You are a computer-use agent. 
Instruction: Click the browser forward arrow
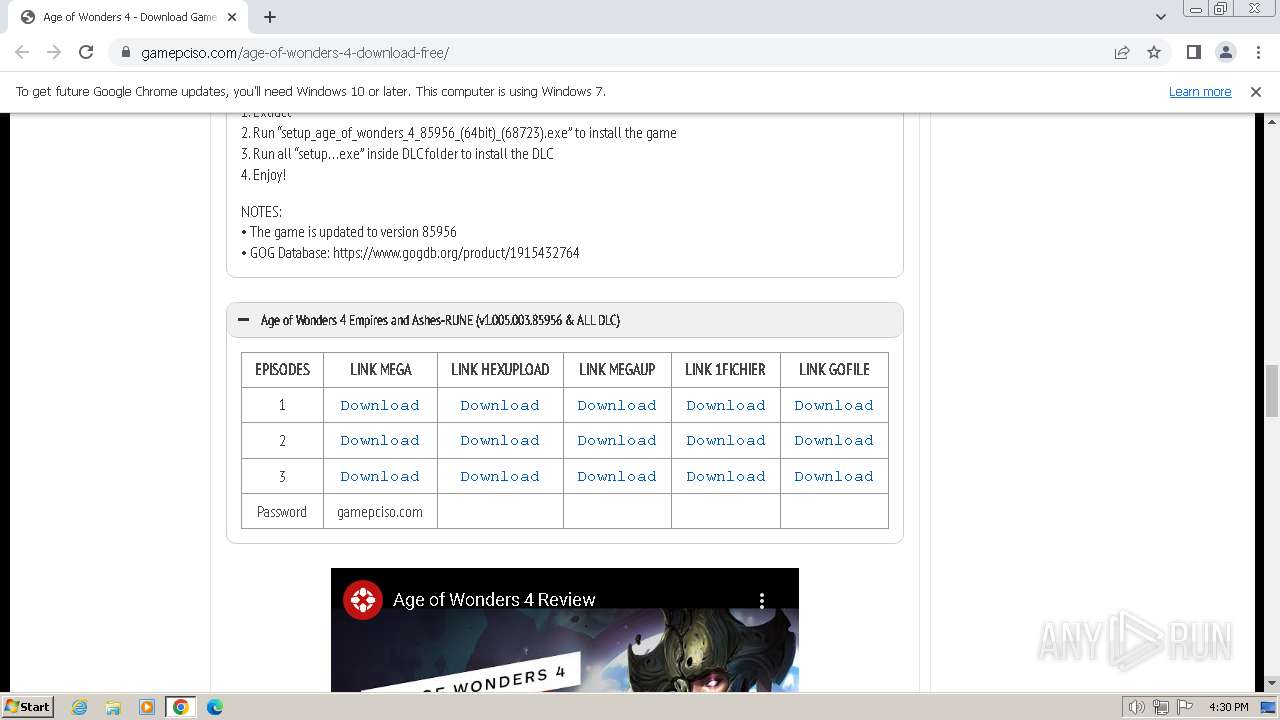point(54,52)
